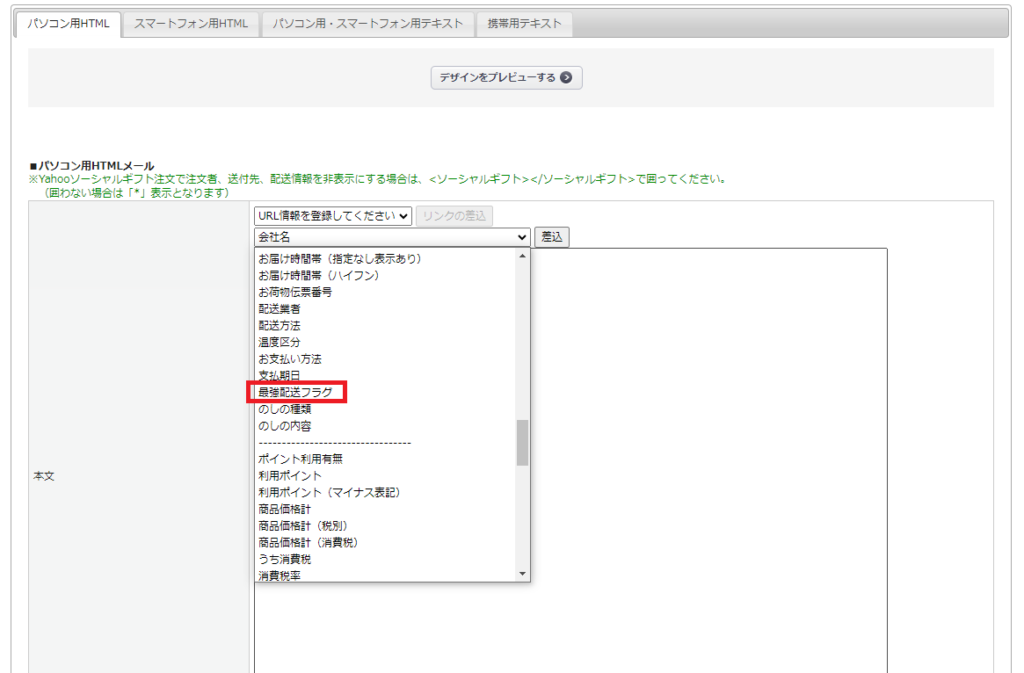The width and height of the screenshot is (1024, 673).
Task: Switch to the パソコン用HTML tab
Action: click(x=68, y=24)
